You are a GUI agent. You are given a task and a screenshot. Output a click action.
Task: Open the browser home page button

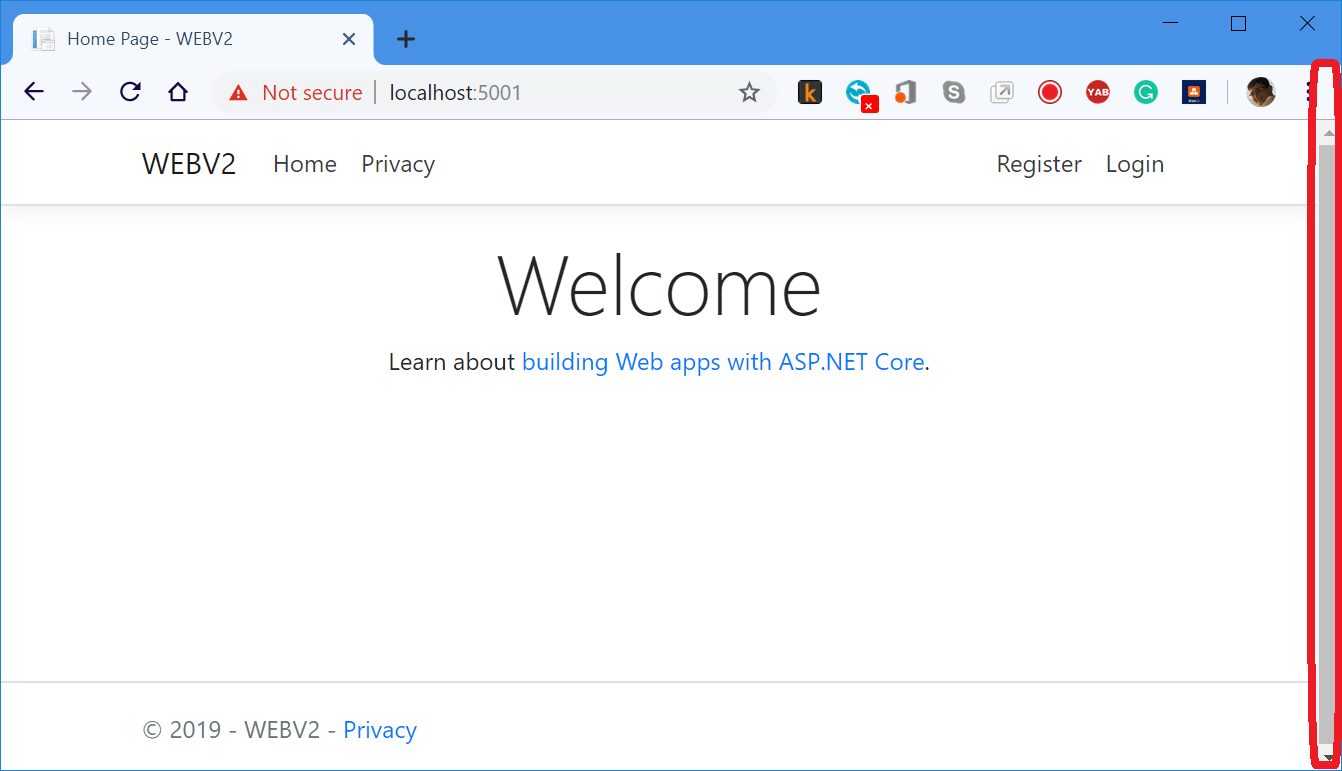pyautogui.click(x=178, y=92)
